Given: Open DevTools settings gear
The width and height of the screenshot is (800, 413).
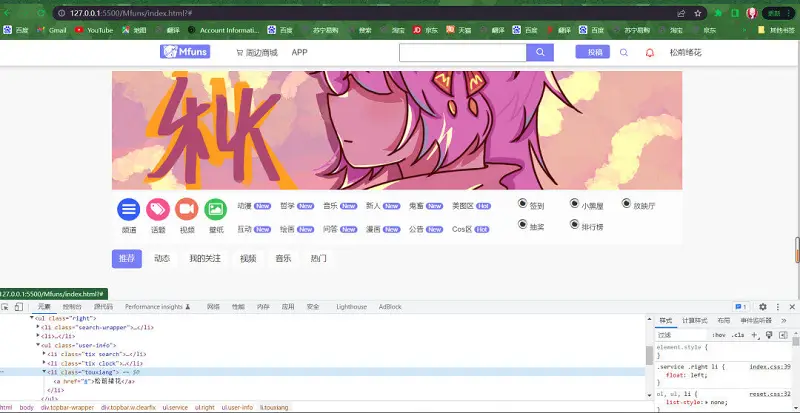Looking at the screenshot, I should (x=763, y=307).
